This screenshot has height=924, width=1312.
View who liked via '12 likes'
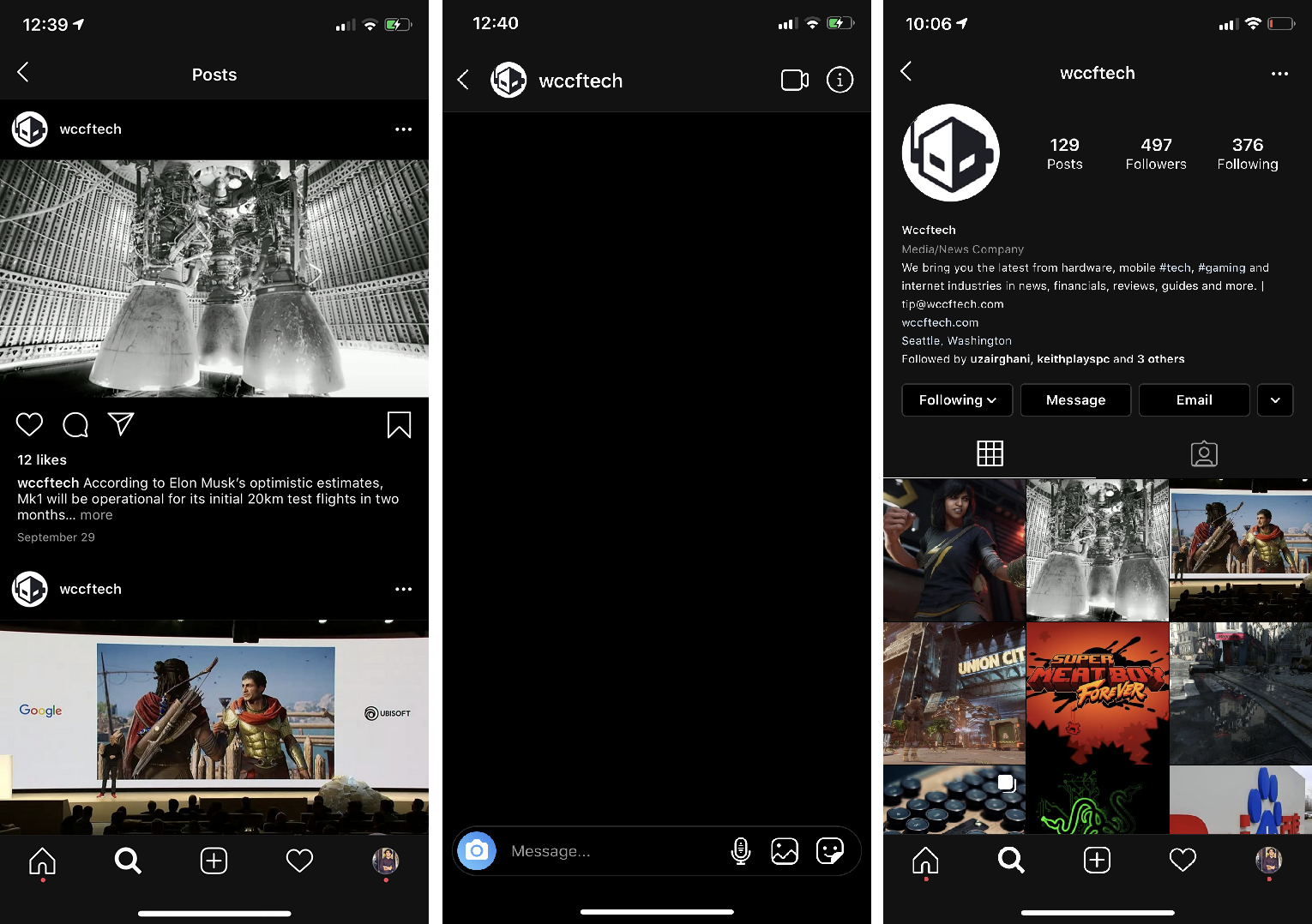42,460
